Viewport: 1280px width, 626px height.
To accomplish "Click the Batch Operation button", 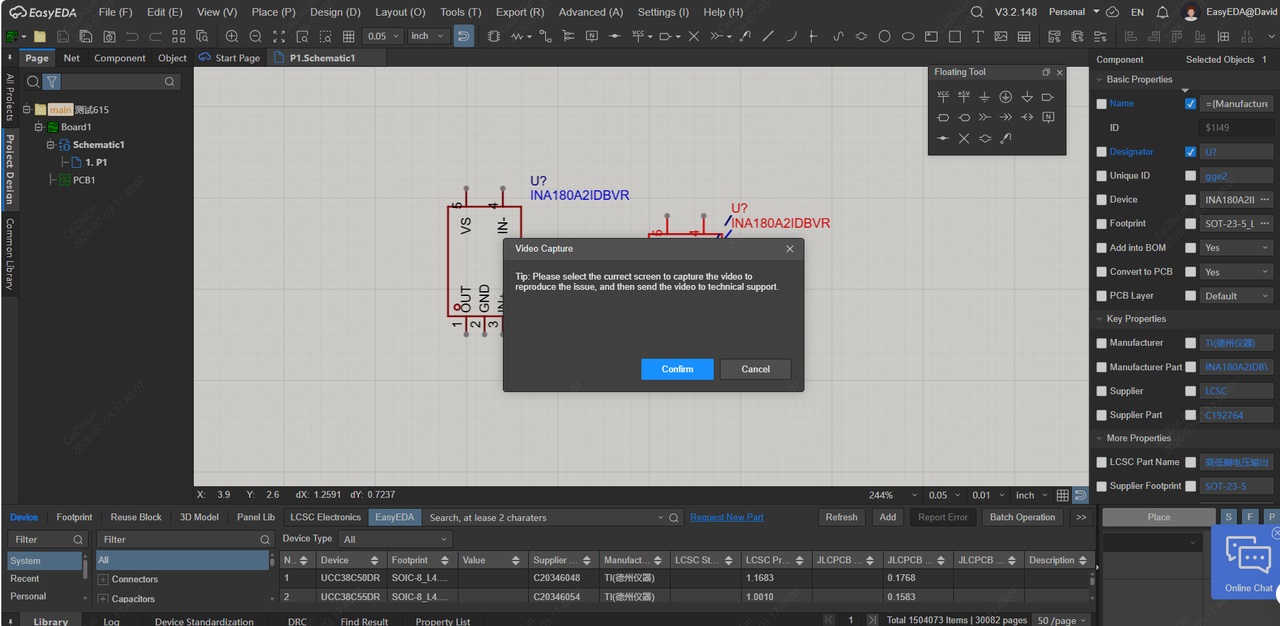I will pyautogui.click(x=1022, y=517).
